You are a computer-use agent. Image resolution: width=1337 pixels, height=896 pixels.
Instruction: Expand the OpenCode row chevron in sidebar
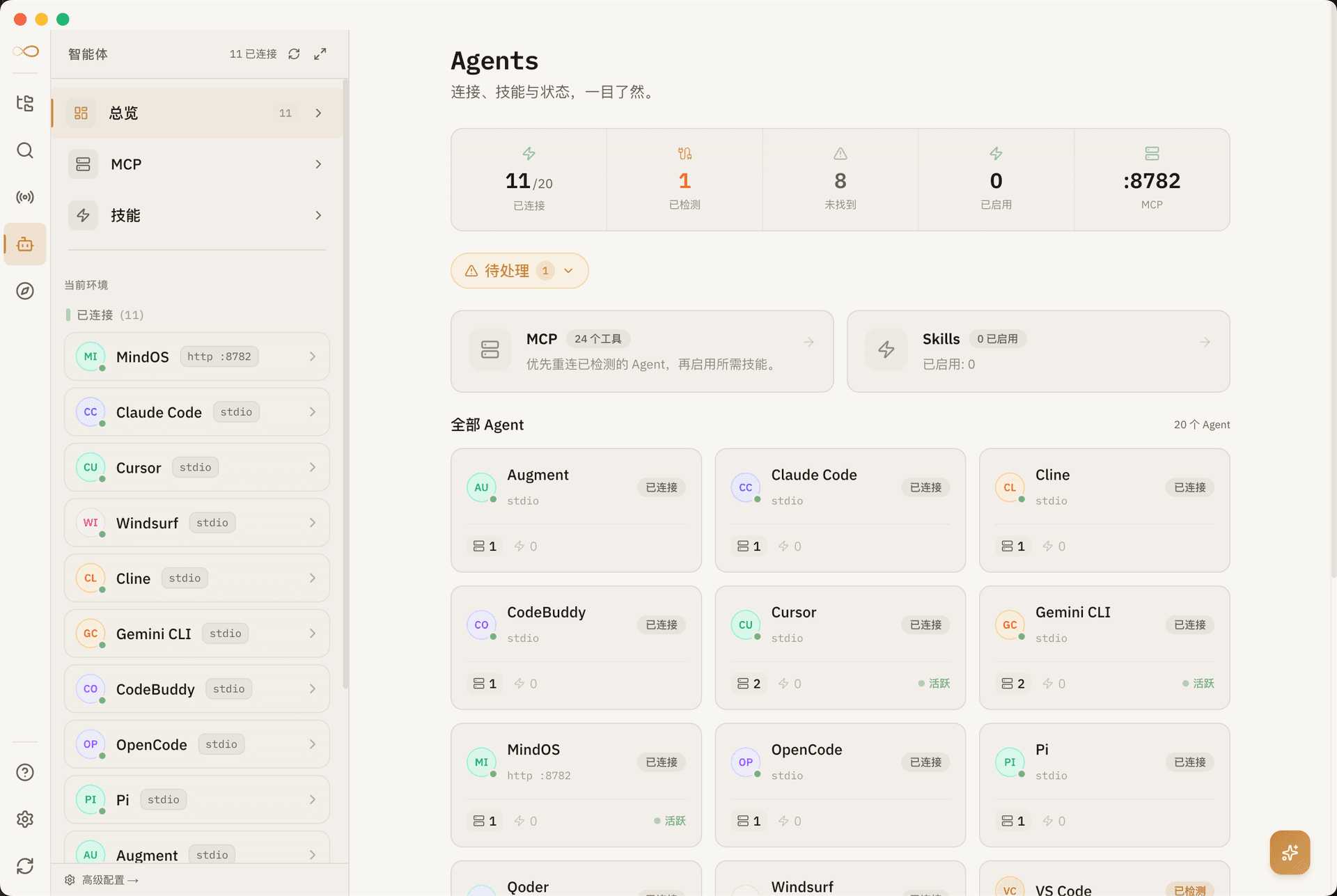pyautogui.click(x=313, y=744)
